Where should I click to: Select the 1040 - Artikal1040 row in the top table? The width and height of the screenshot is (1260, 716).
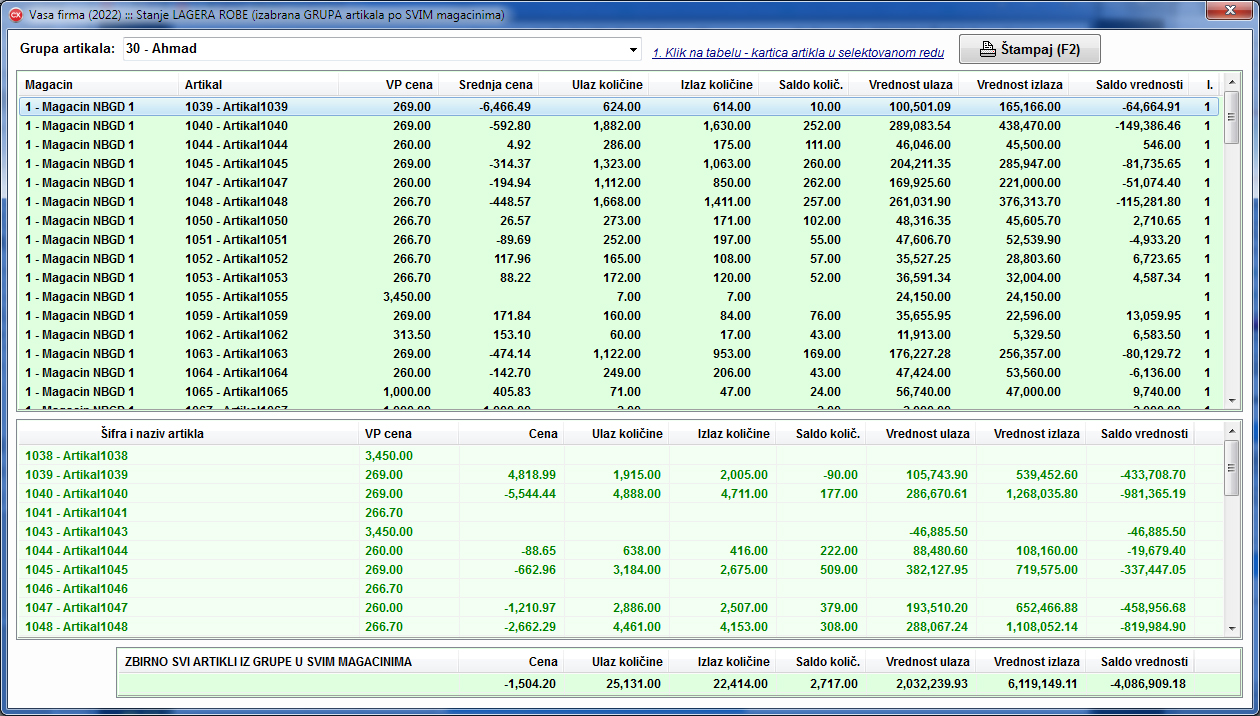tap(621, 126)
